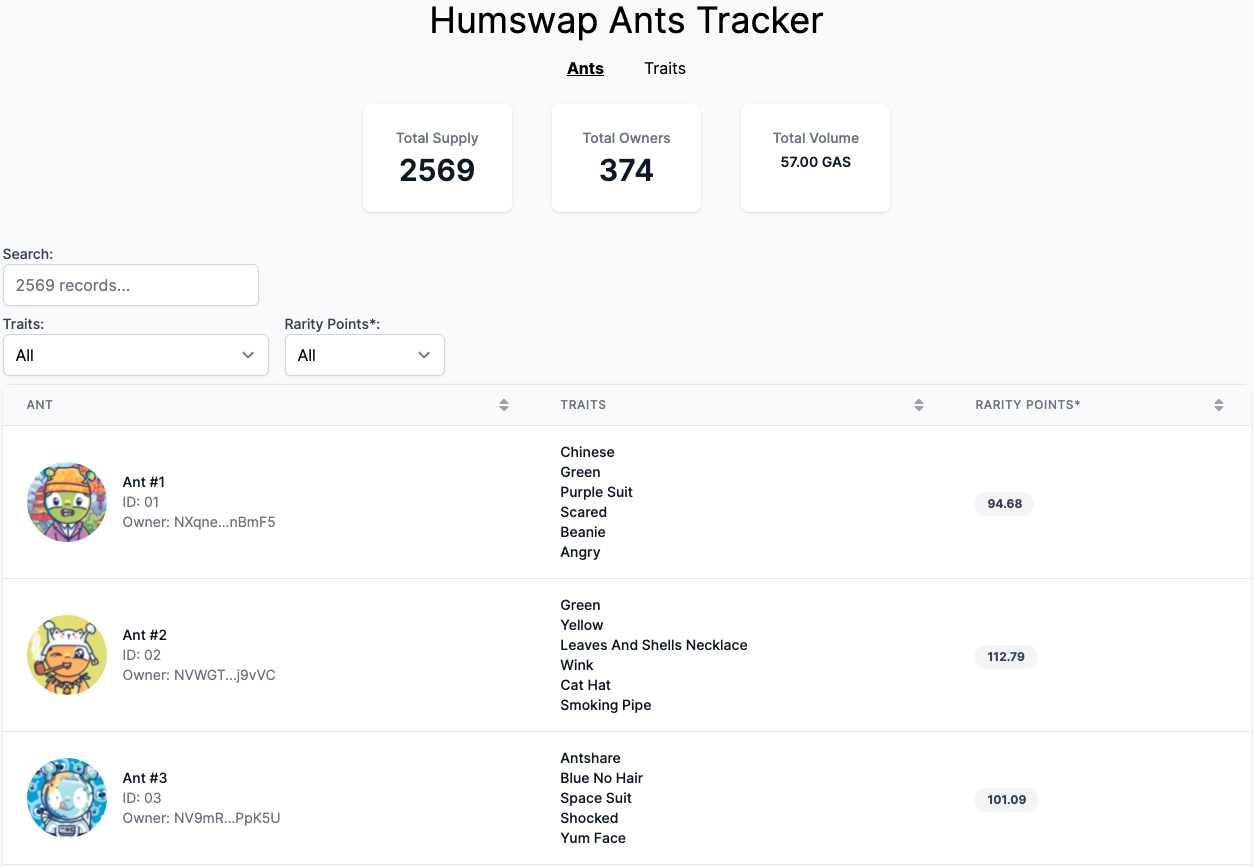The image size is (1254, 867).
Task: Click the Total Volume stat card
Action: coord(815,158)
